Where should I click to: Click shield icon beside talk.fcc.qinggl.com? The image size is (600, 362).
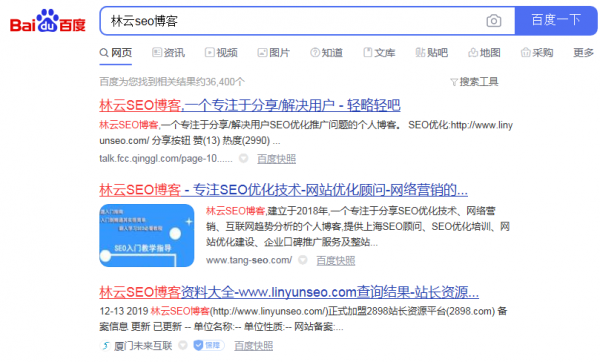coord(244,158)
